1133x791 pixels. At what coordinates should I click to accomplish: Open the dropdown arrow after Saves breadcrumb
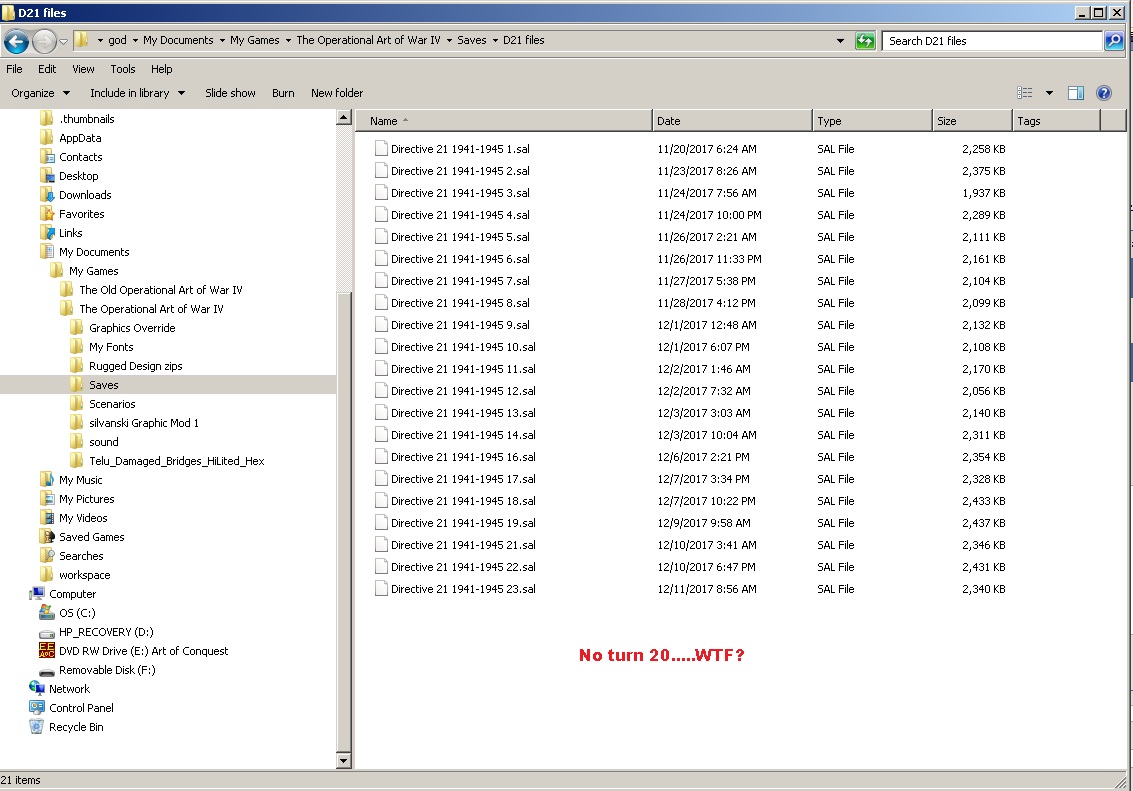click(x=496, y=40)
